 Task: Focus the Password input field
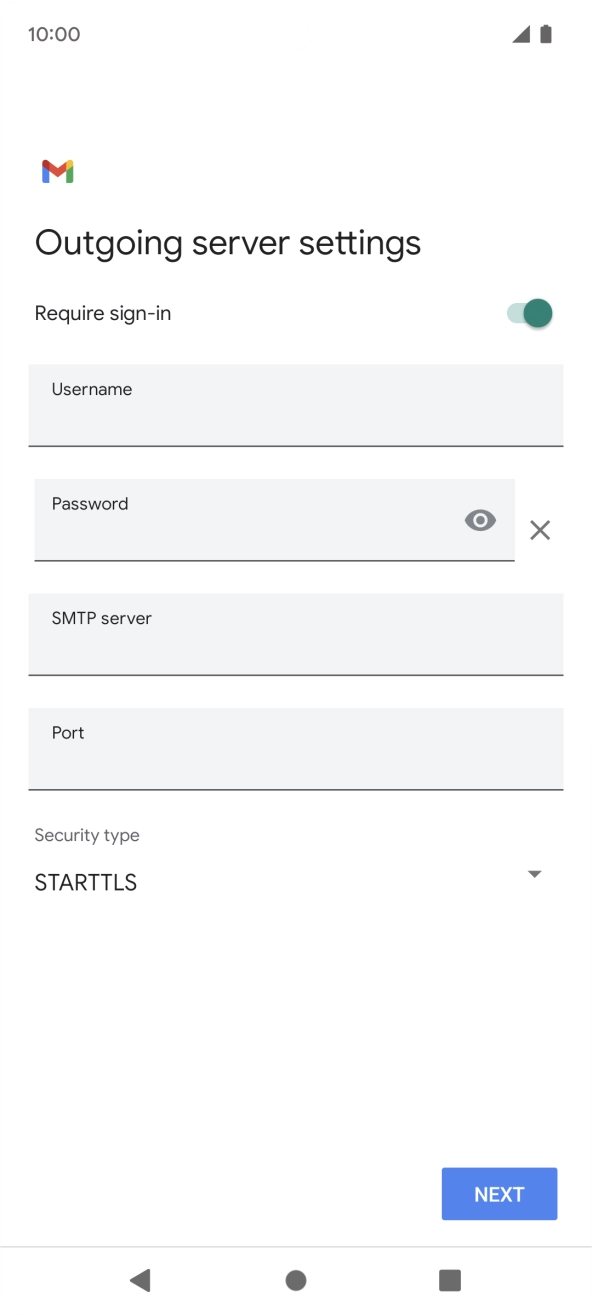[274, 520]
